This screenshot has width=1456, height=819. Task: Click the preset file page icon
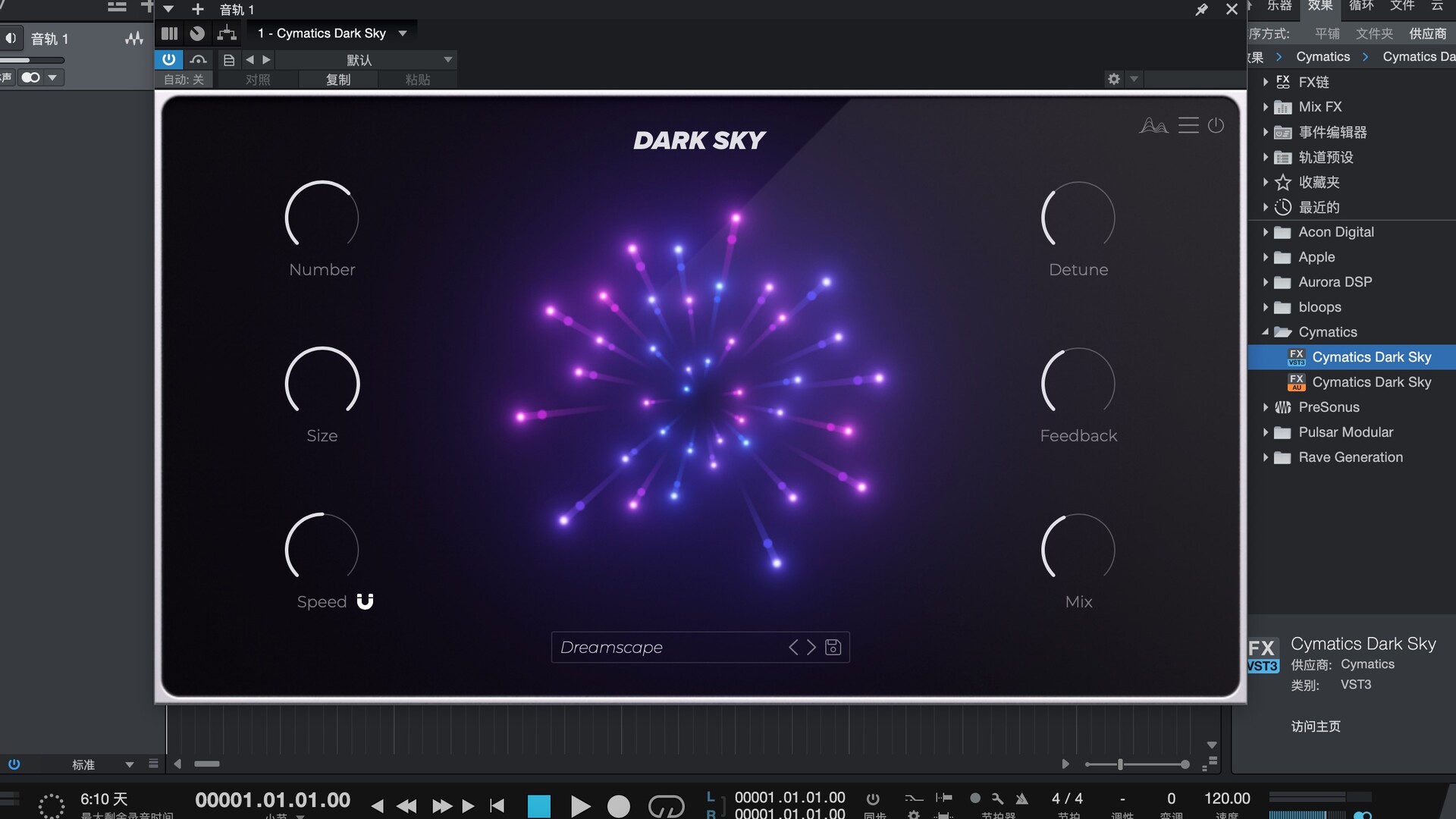point(228,59)
